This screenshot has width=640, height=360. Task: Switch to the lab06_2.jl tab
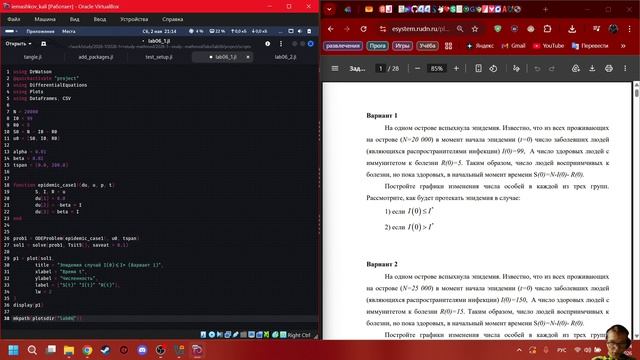285,57
